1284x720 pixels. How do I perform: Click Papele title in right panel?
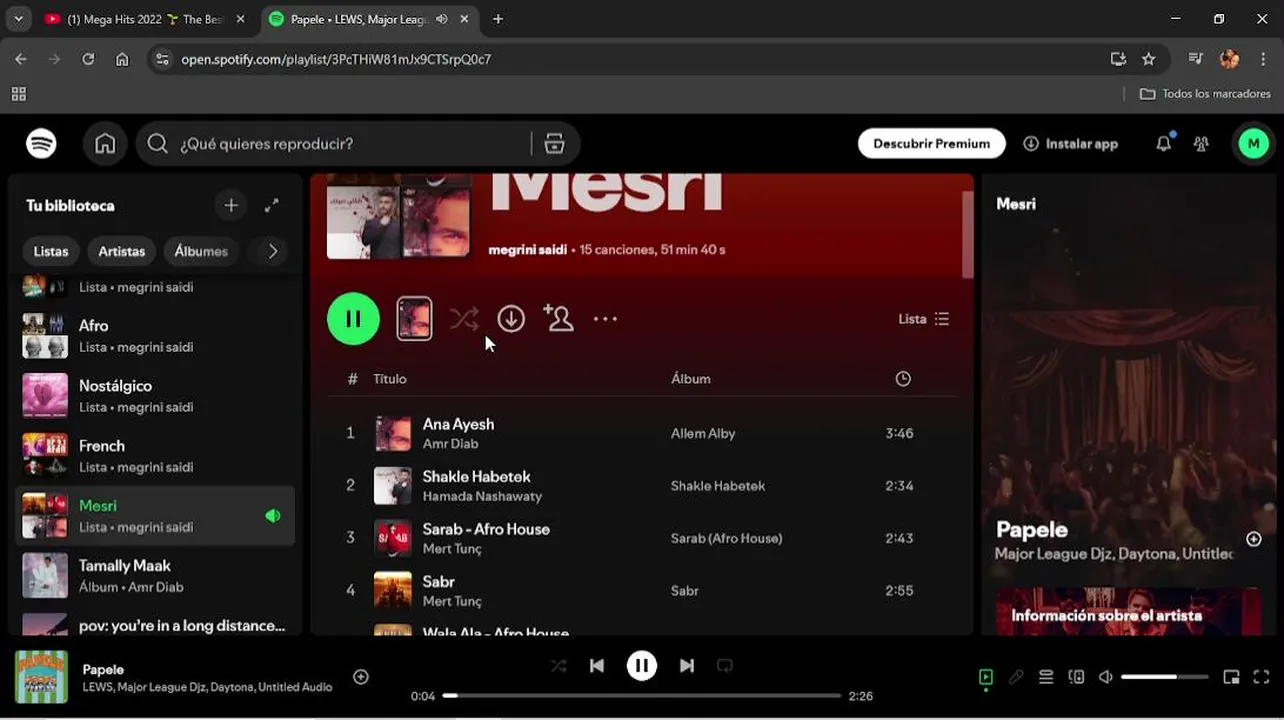pyautogui.click(x=1032, y=530)
